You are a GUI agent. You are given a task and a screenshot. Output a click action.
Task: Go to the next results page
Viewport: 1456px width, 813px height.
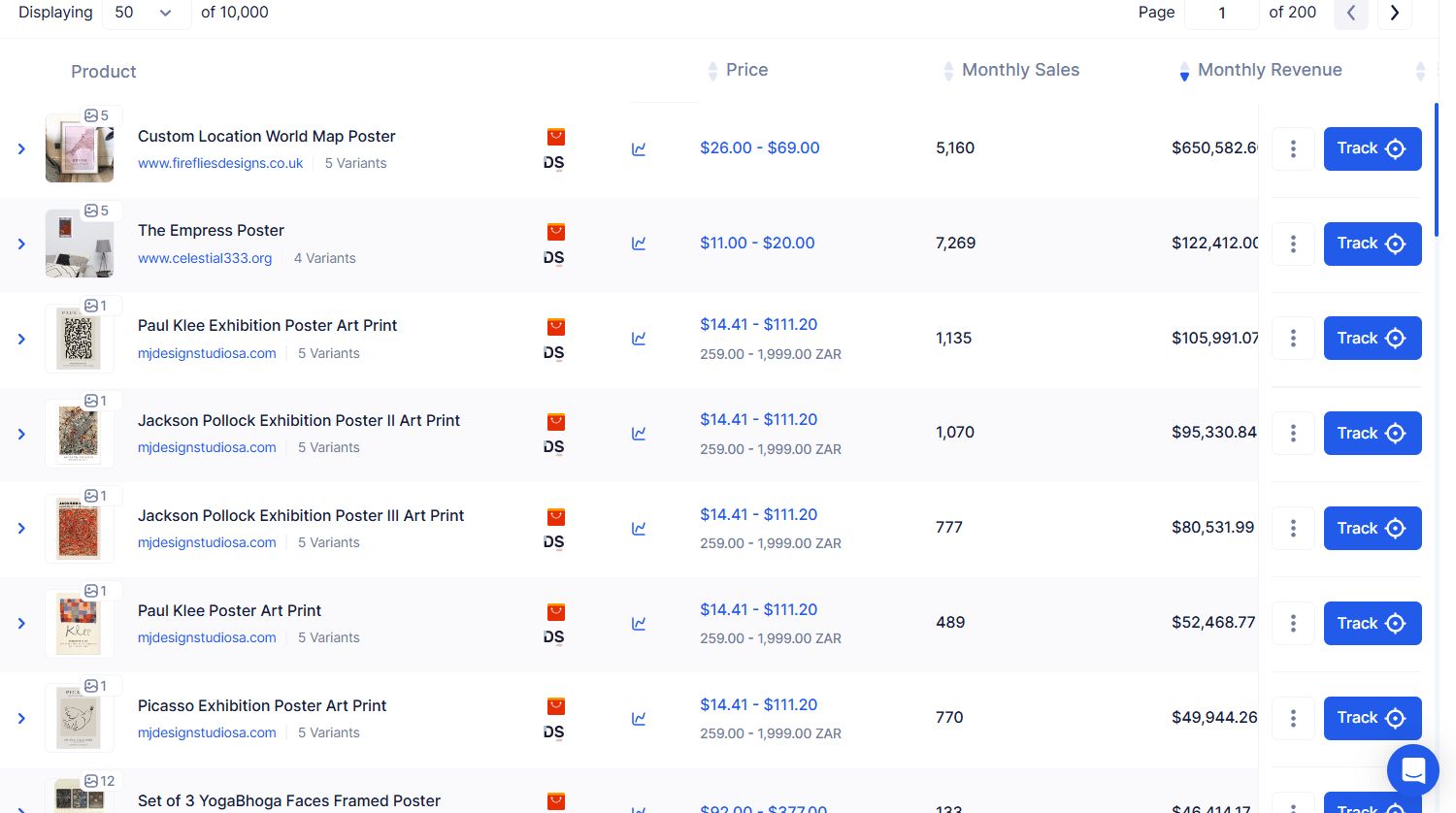pos(1395,13)
